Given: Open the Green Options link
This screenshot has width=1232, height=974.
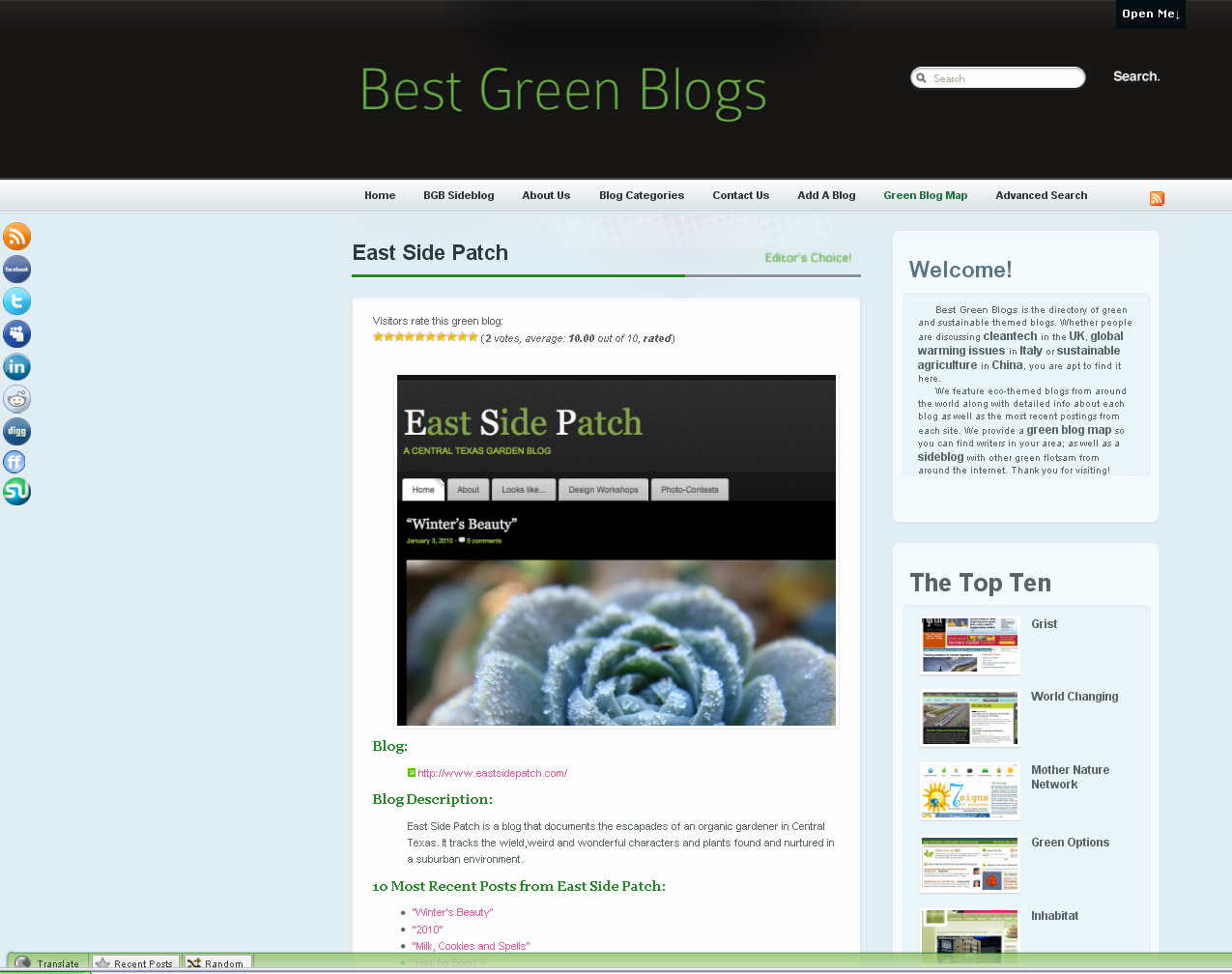Looking at the screenshot, I should pyautogui.click(x=1070, y=843).
